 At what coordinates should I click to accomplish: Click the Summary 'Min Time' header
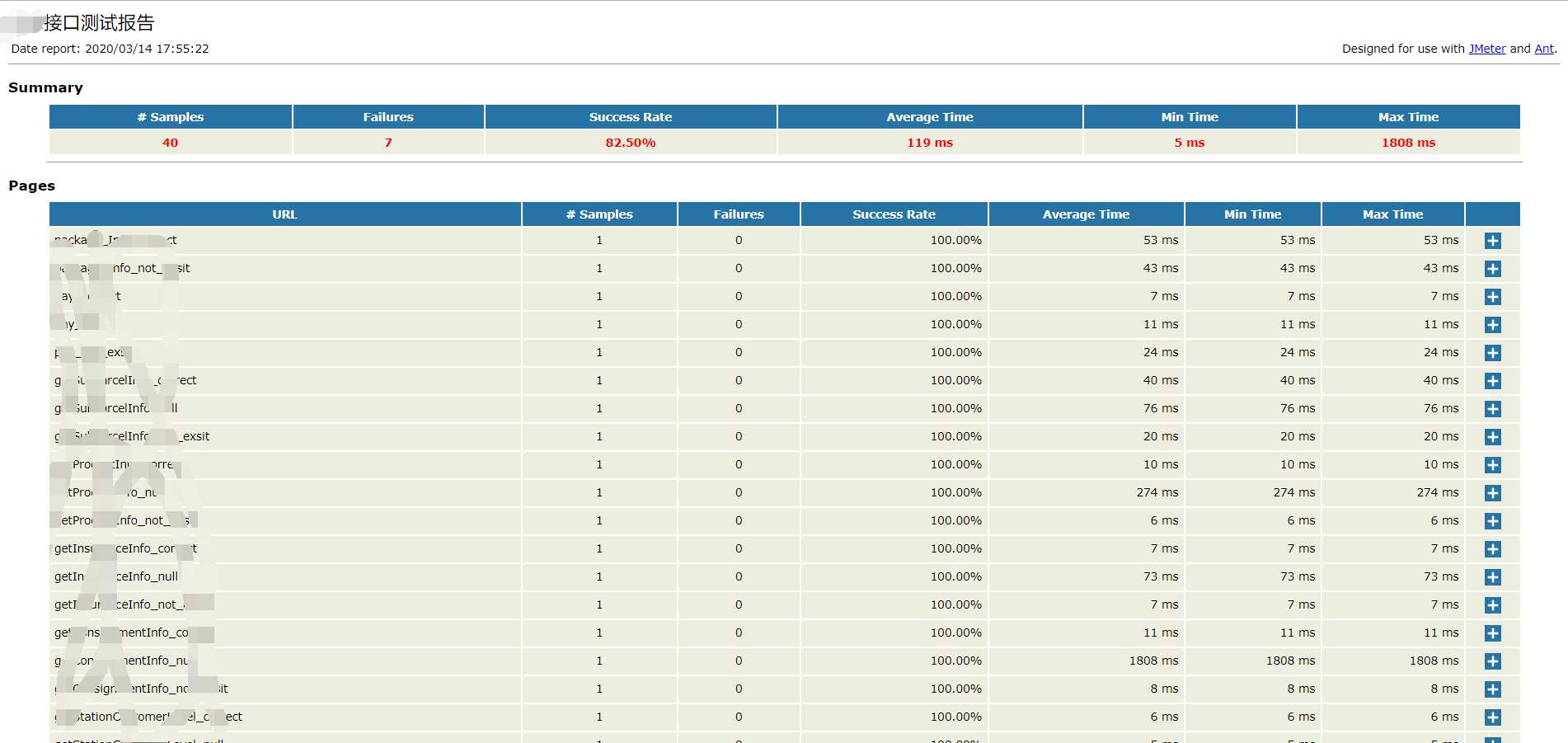pos(1190,117)
